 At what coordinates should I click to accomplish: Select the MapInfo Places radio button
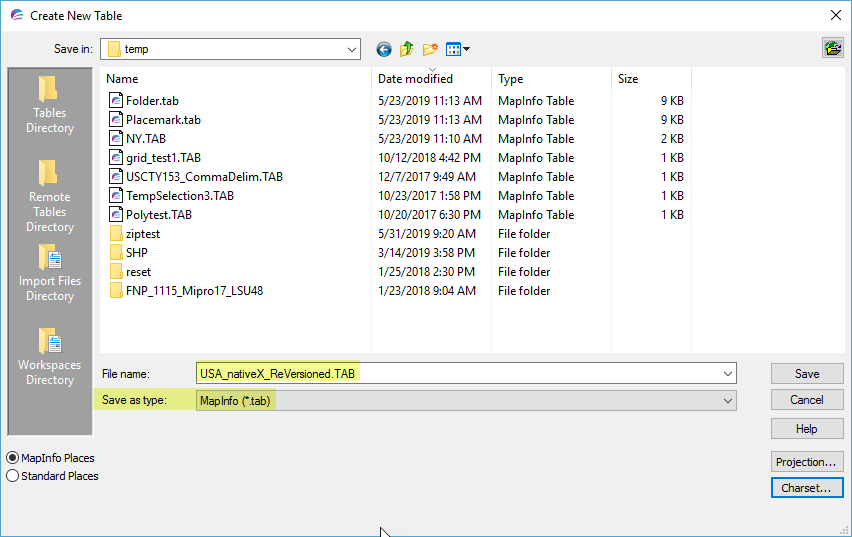[x=12, y=458]
